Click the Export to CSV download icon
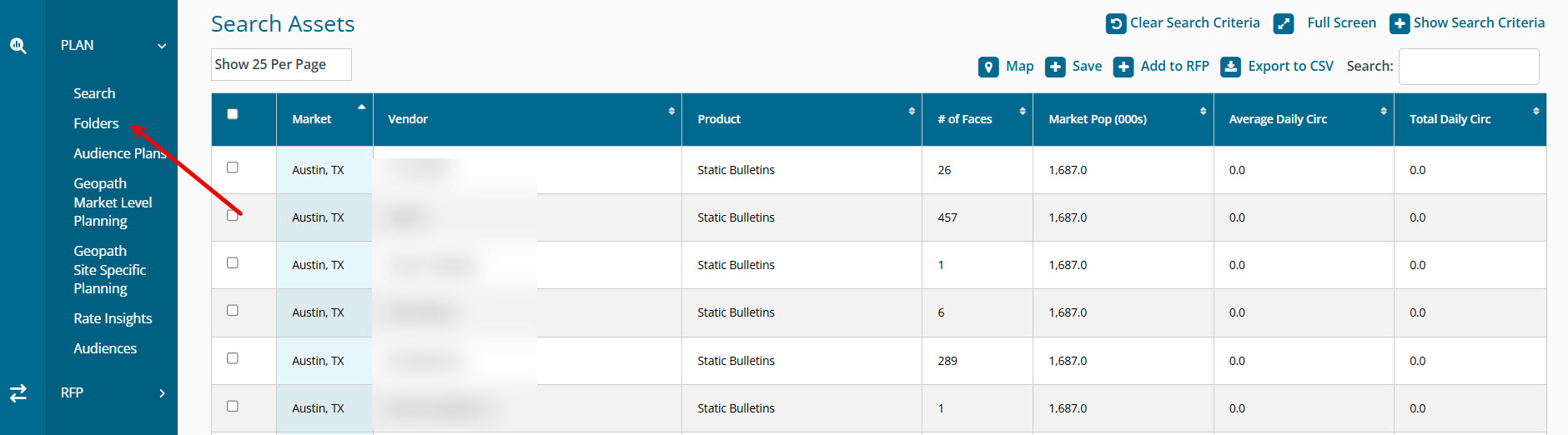 (1230, 67)
